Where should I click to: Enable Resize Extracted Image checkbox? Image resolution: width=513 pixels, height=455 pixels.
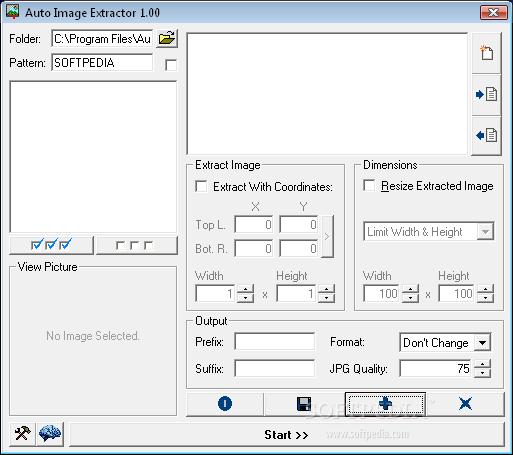click(x=369, y=185)
